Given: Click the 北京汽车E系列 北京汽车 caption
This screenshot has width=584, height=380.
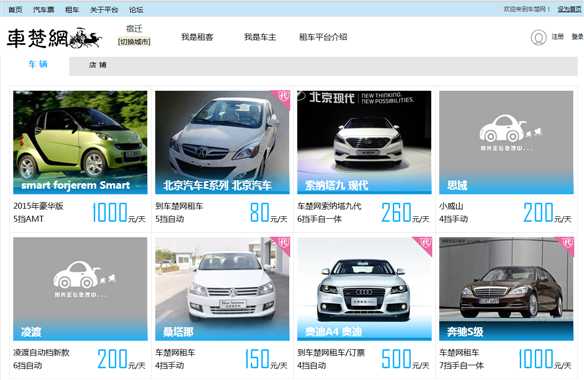Looking at the screenshot, I should coord(217,185).
